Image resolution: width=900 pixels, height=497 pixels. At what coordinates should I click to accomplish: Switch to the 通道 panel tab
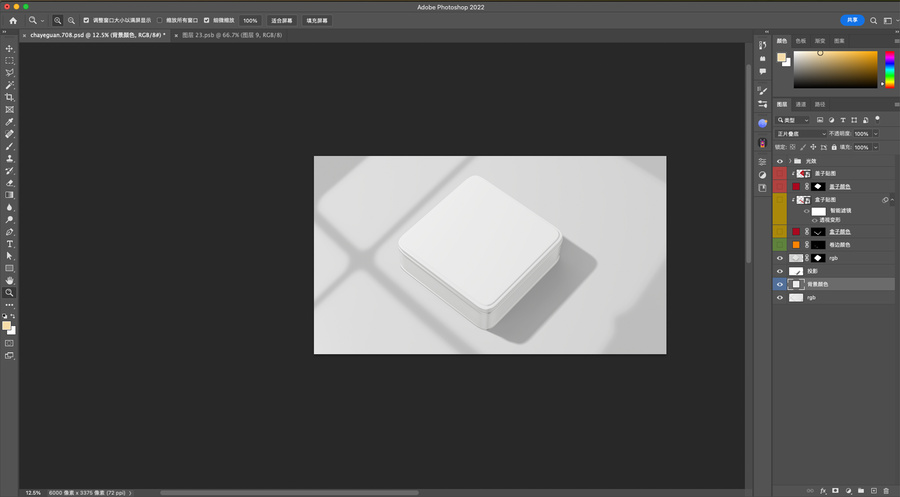point(801,104)
